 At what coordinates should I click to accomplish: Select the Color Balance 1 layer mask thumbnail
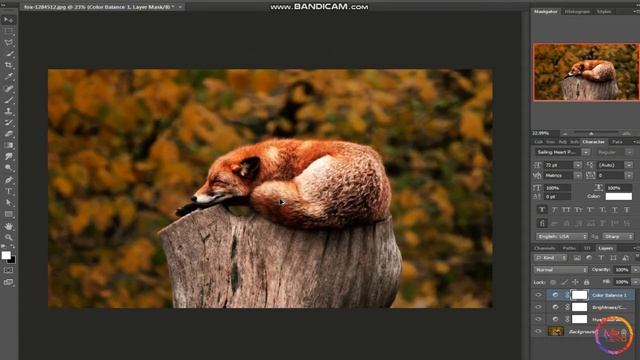(x=579, y=295)
